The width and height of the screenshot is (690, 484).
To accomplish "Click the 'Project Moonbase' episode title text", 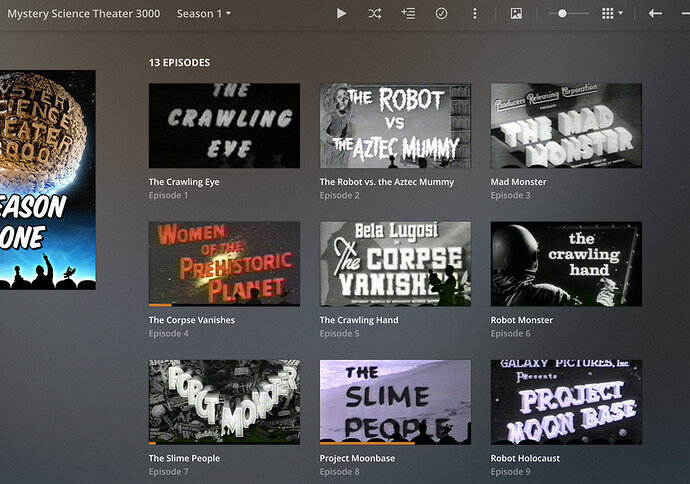I will [x=357, y=458].
